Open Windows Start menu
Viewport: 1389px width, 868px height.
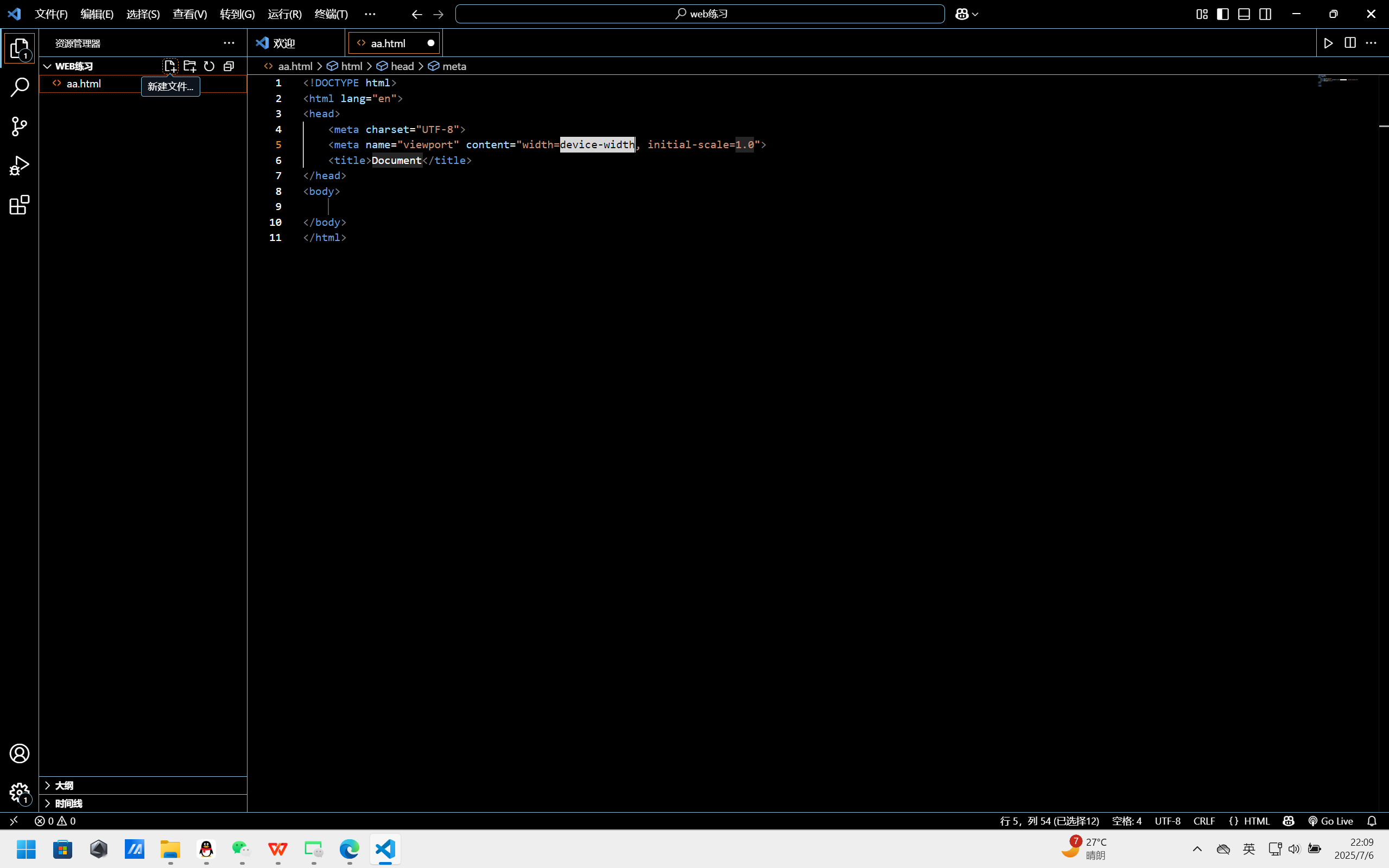coord(27,848)
